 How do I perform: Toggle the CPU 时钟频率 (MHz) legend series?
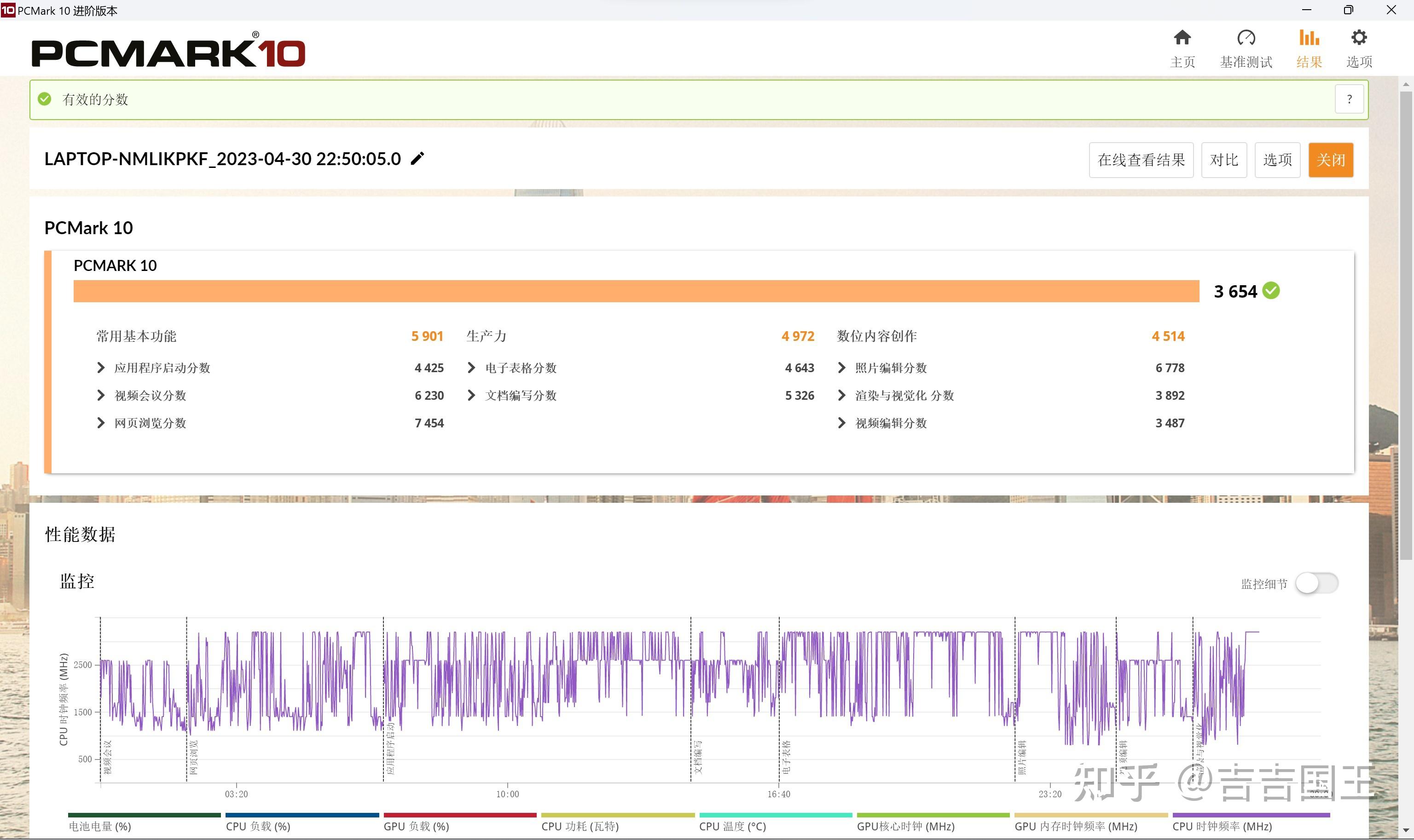point(1222,826)
